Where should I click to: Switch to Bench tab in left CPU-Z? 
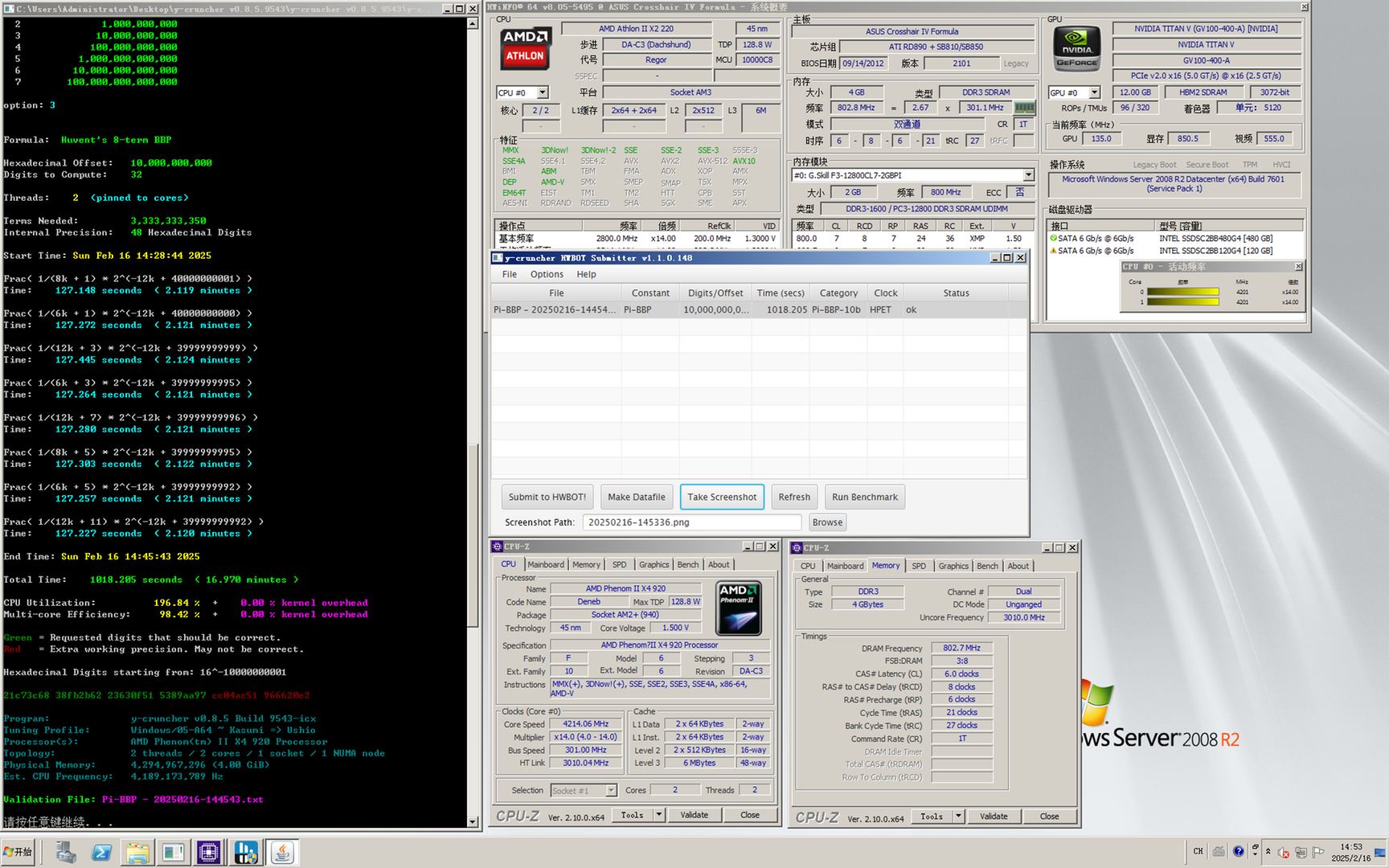[x=688, y=565]
